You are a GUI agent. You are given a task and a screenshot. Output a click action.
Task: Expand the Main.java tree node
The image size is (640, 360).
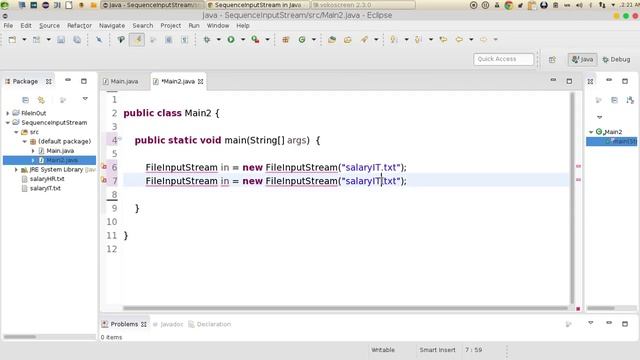tap(33, 151)
